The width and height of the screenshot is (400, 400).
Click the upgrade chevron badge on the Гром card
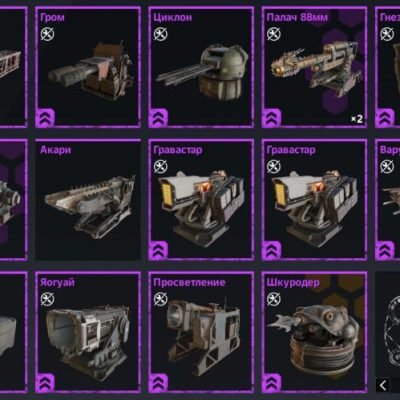point(45,118)
